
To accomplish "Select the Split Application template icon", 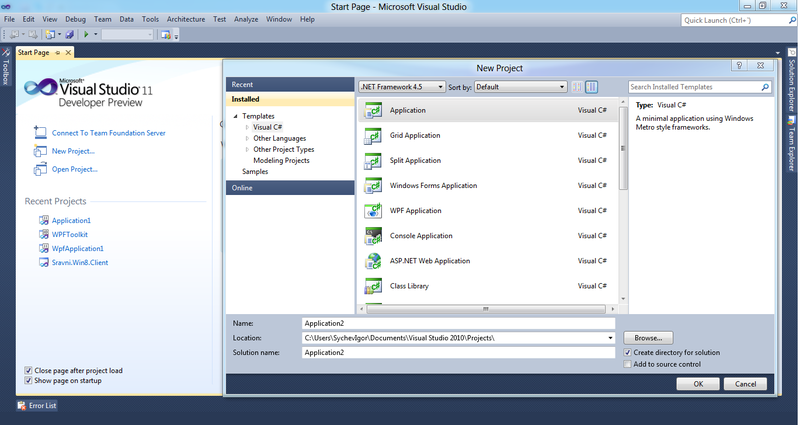I will 373,160.
